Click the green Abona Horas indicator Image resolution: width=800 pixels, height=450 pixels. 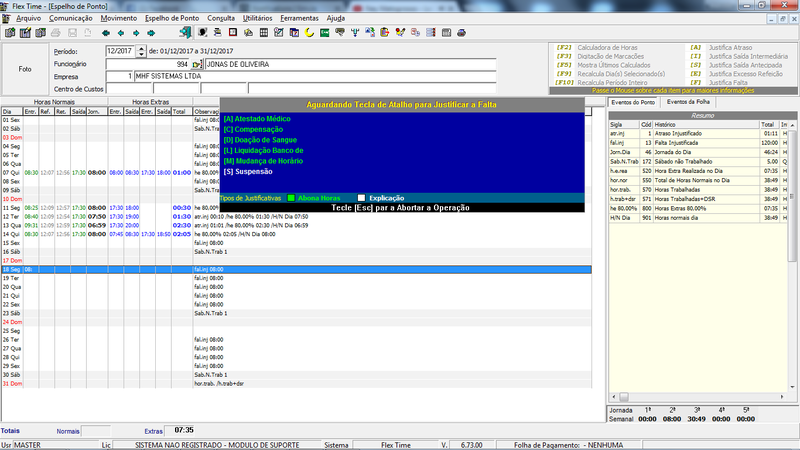click(x=291, y=198)
